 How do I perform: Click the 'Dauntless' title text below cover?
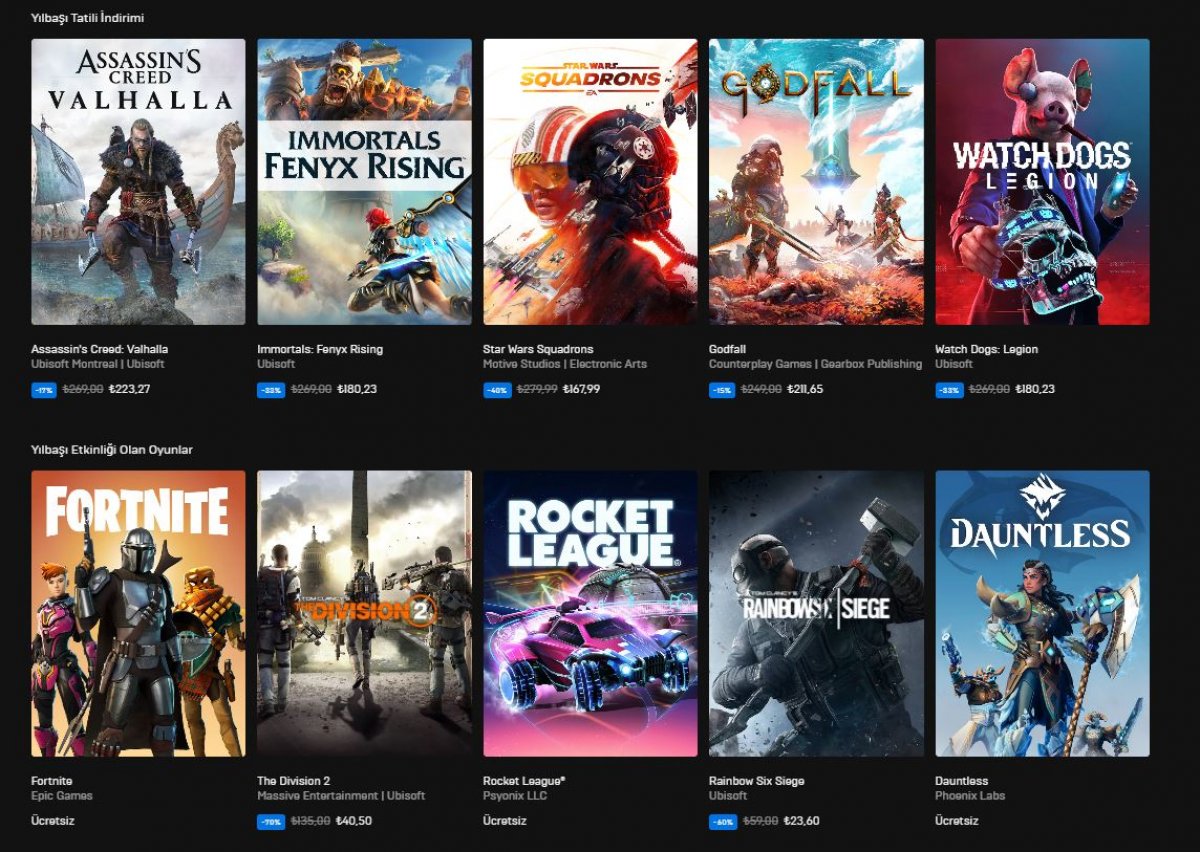pos(961,781)
